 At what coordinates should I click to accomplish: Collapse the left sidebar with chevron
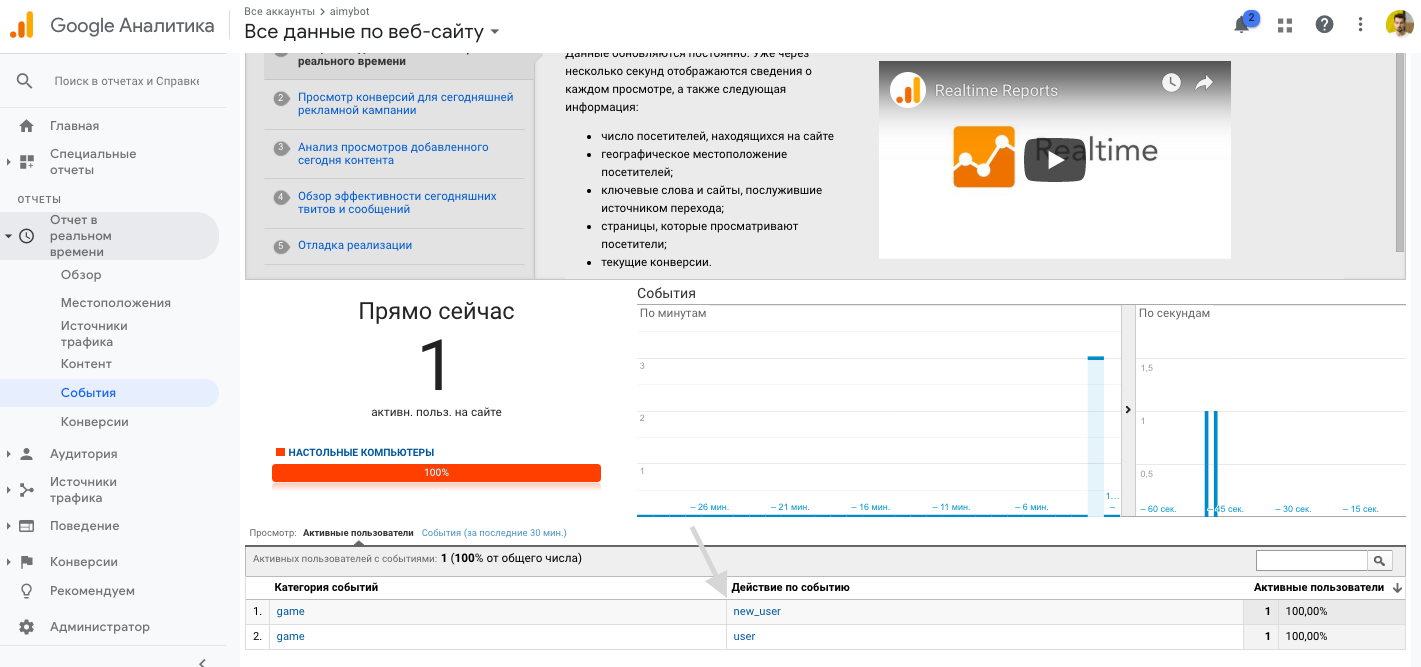point(202,660)
